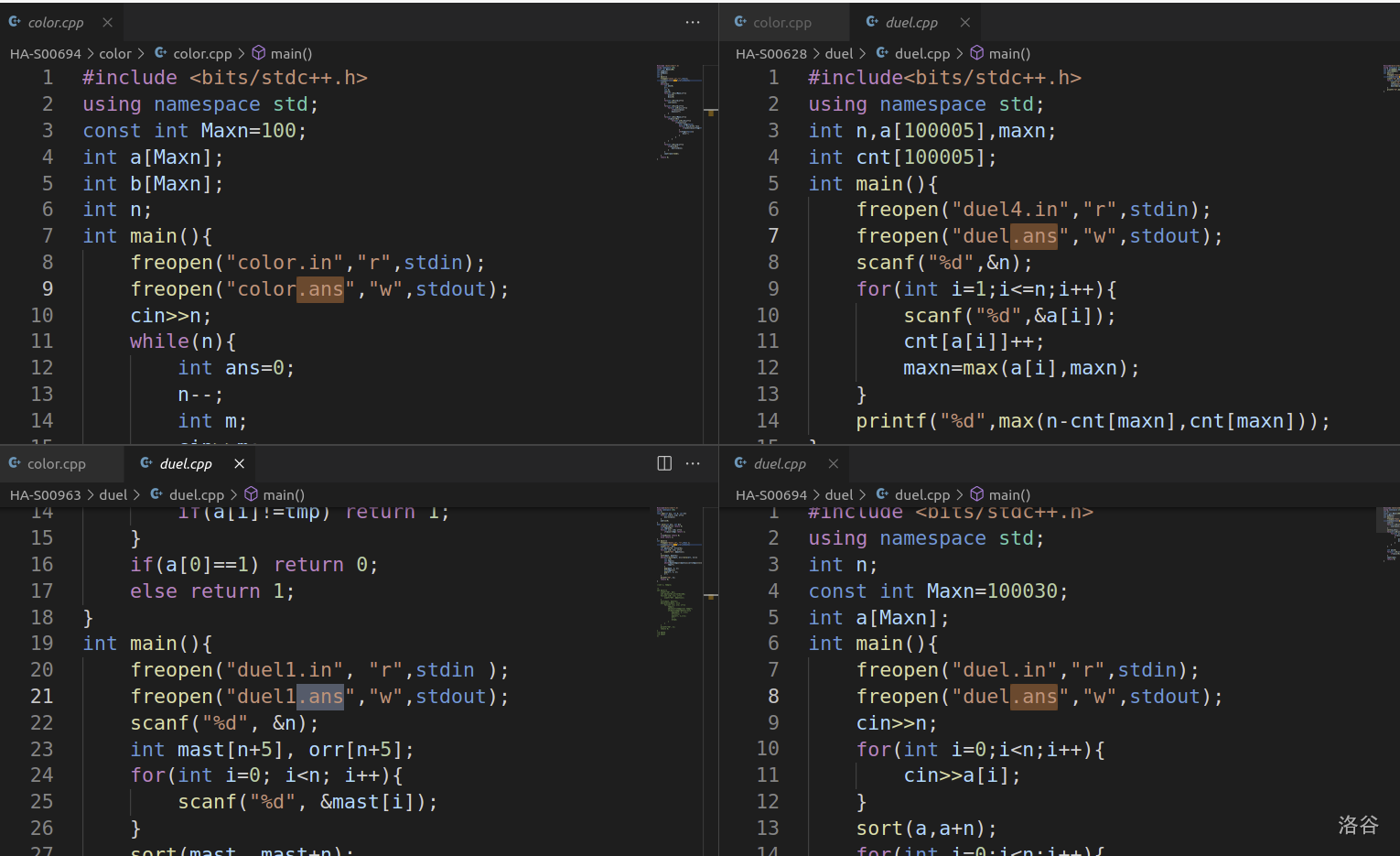Close duel.cpp tab in the bottom-right editor

833,463
